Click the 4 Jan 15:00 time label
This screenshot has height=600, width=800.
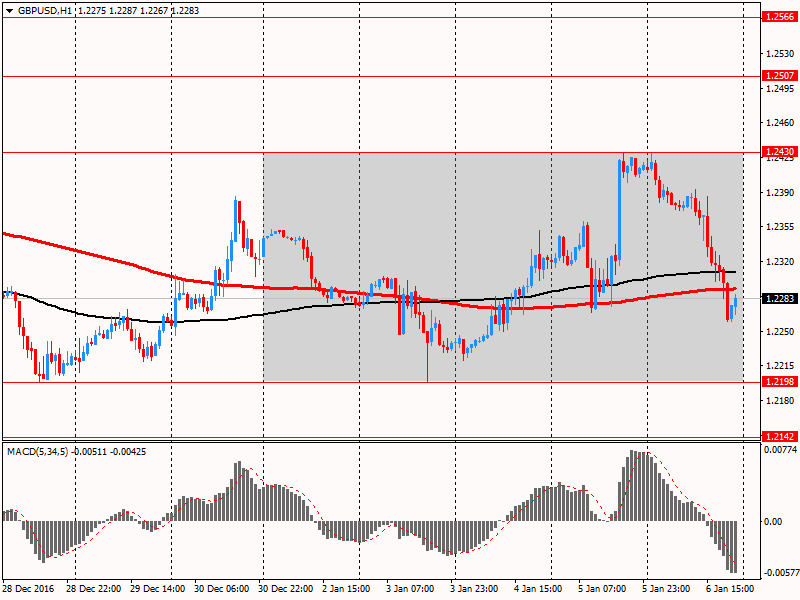tap(538, 589)
